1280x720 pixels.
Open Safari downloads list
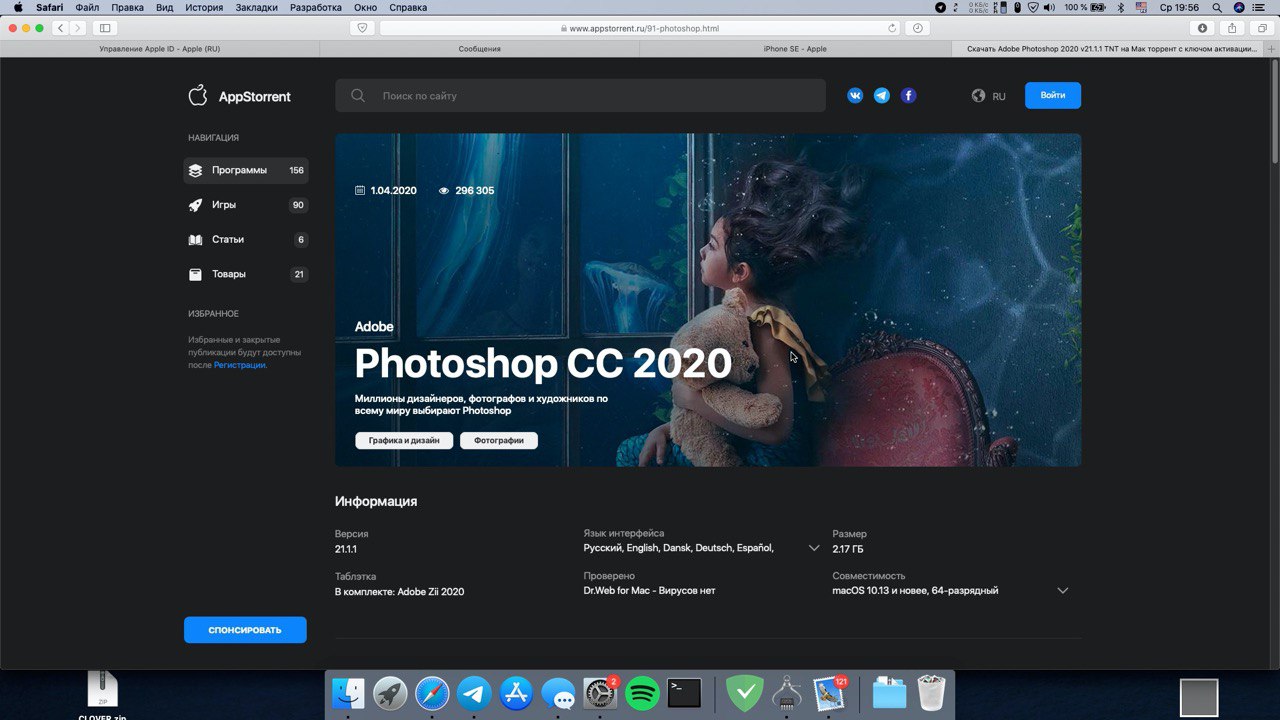point(1202,28)
